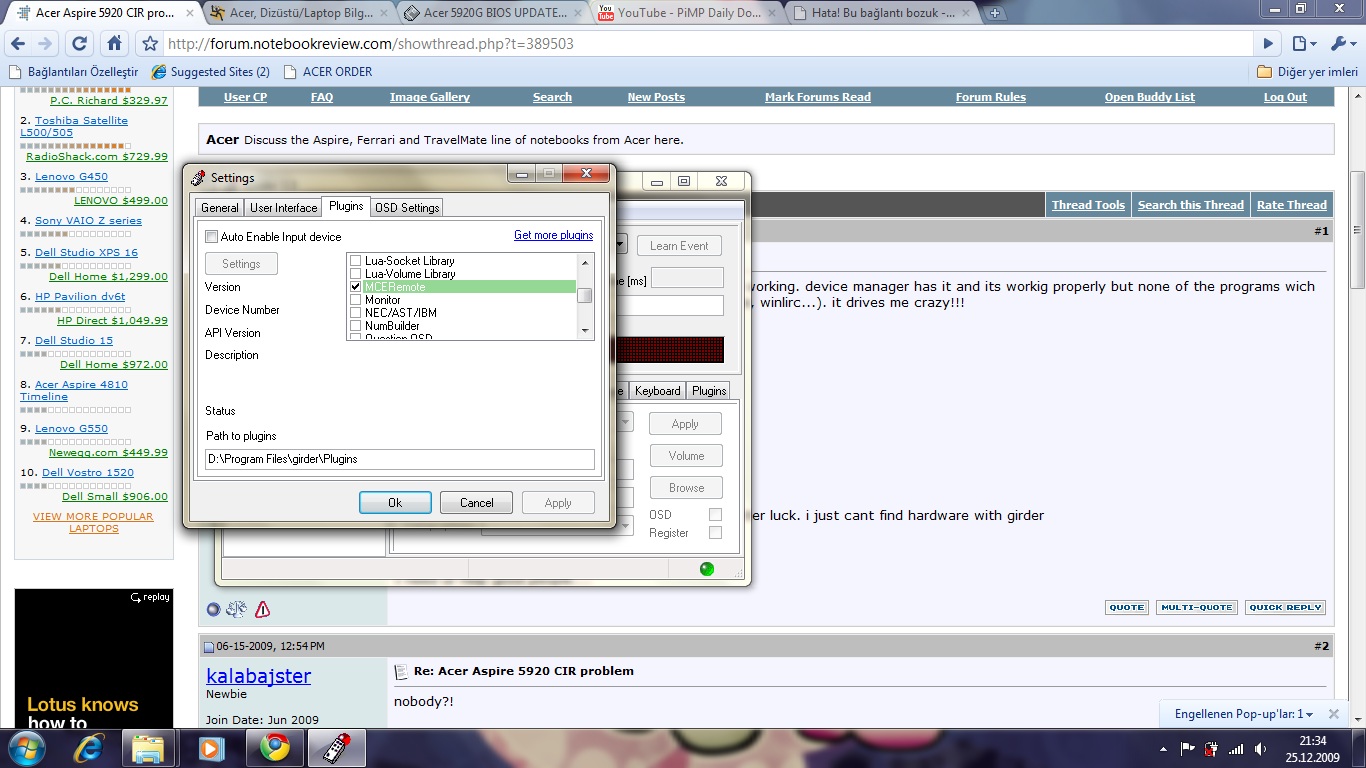Follow the Get more plugins link

pos(553,236)
